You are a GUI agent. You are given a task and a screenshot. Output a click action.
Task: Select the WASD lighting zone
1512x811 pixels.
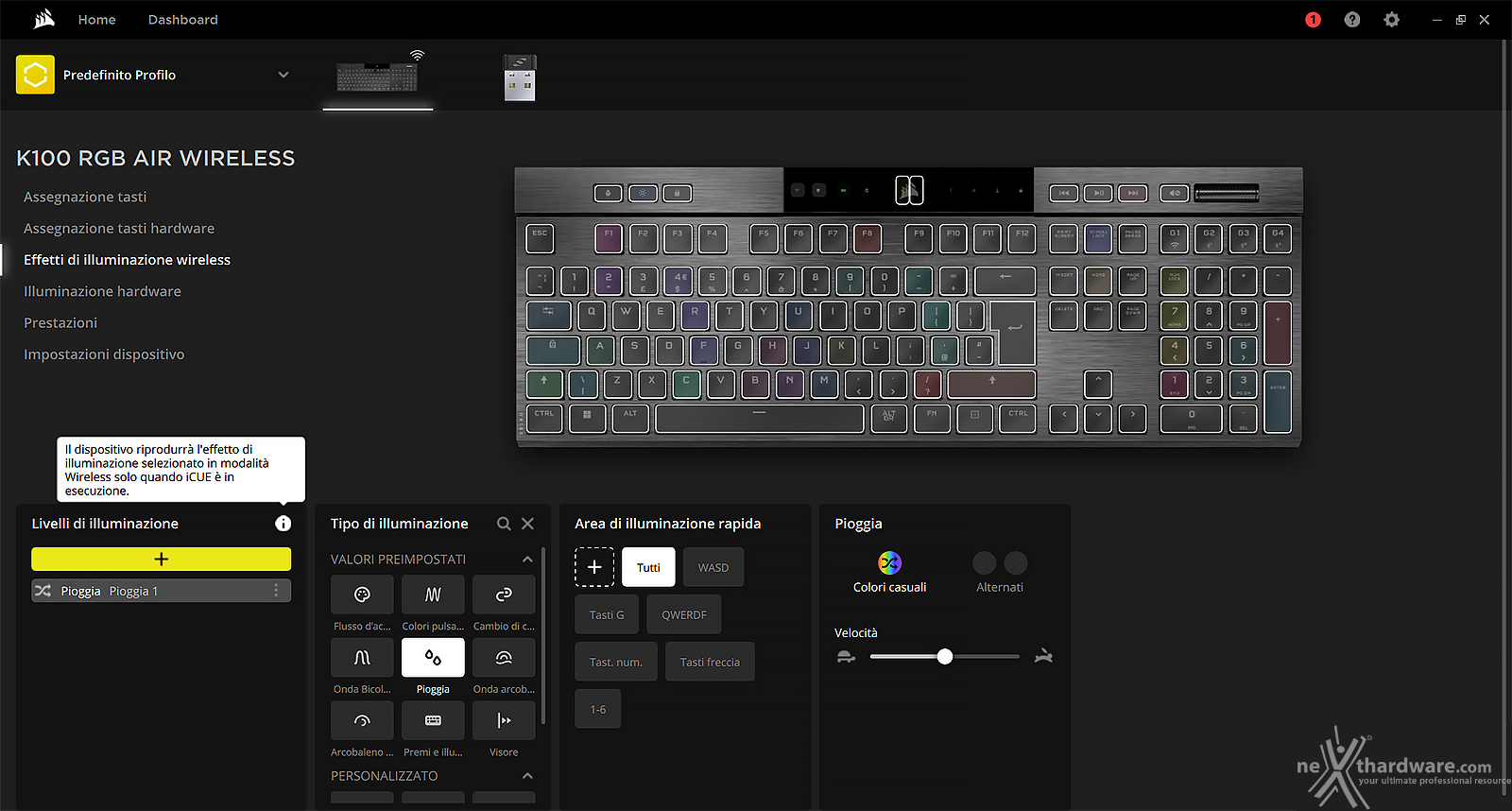coord(713,567)
